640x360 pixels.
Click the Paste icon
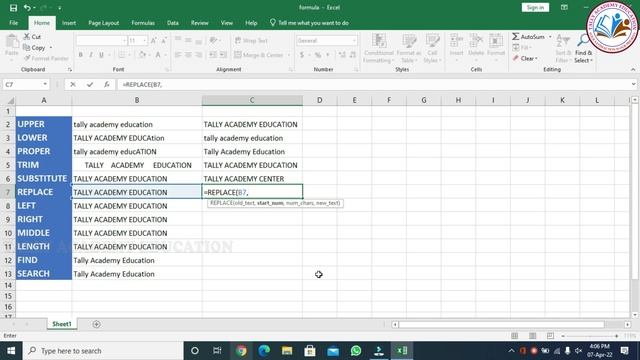click(x=12, y=42)
